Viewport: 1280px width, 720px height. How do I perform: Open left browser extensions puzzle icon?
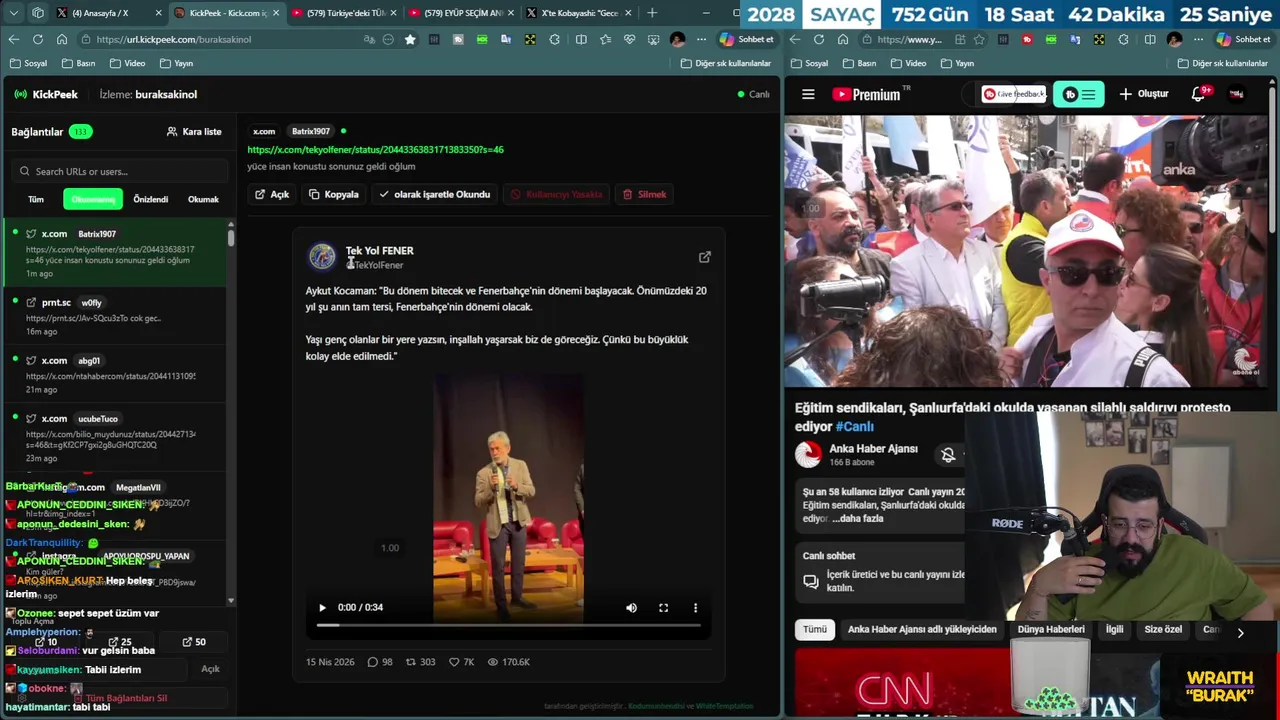pyautogui.click(x=555, y=39)
